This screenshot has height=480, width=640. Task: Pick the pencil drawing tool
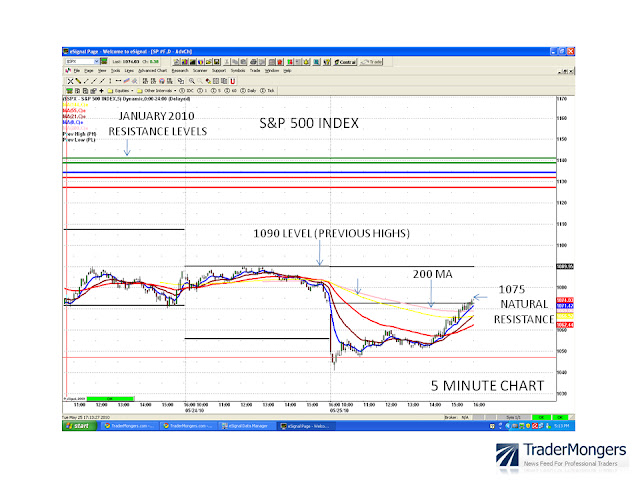click(x=78, y=81)
